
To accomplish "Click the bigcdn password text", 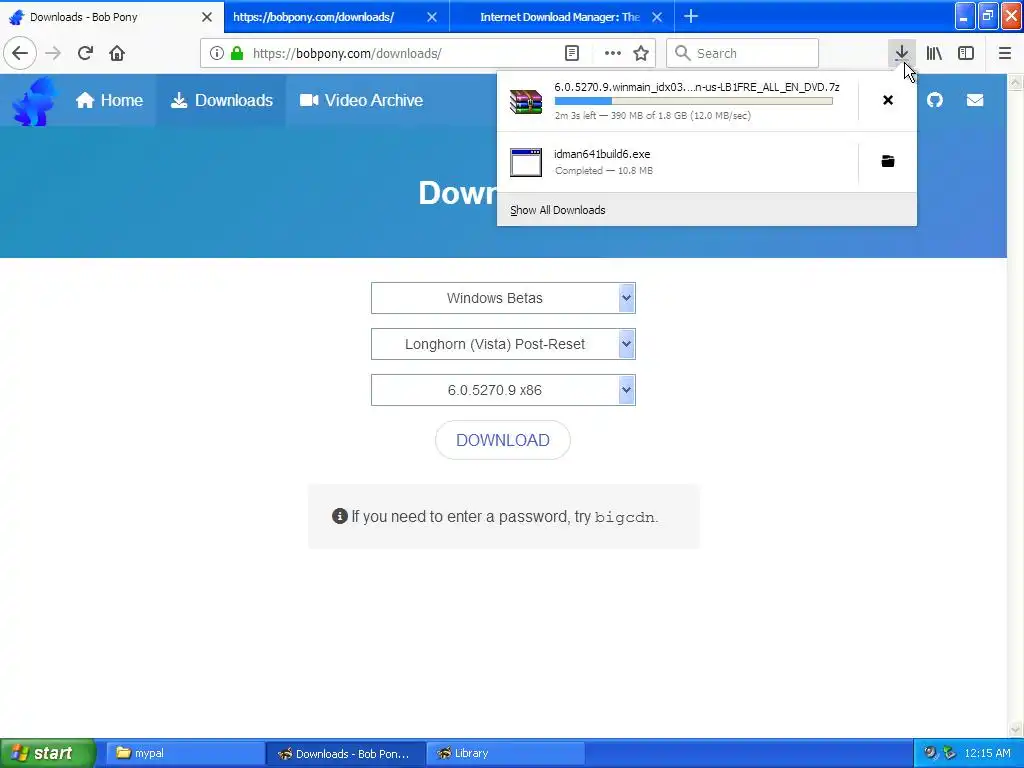I will click(624, 517).
